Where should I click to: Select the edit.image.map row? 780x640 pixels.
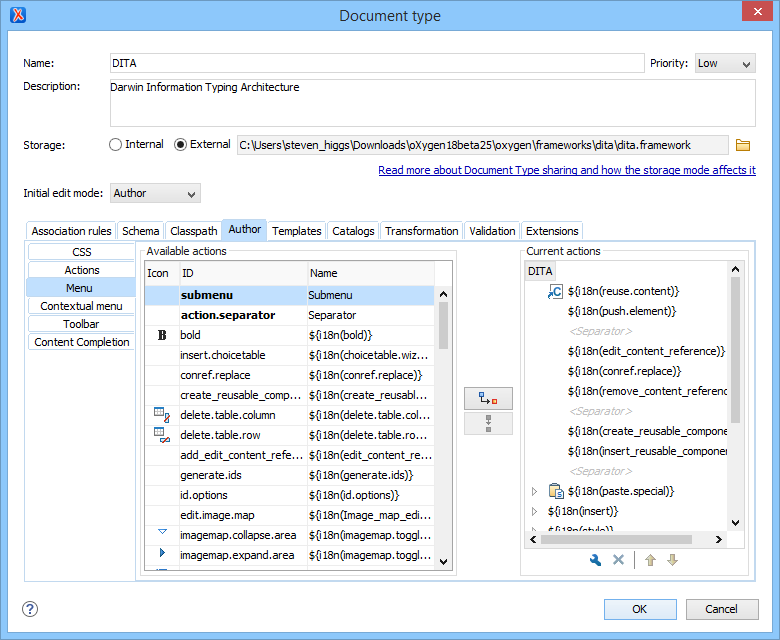coord(290,515)
